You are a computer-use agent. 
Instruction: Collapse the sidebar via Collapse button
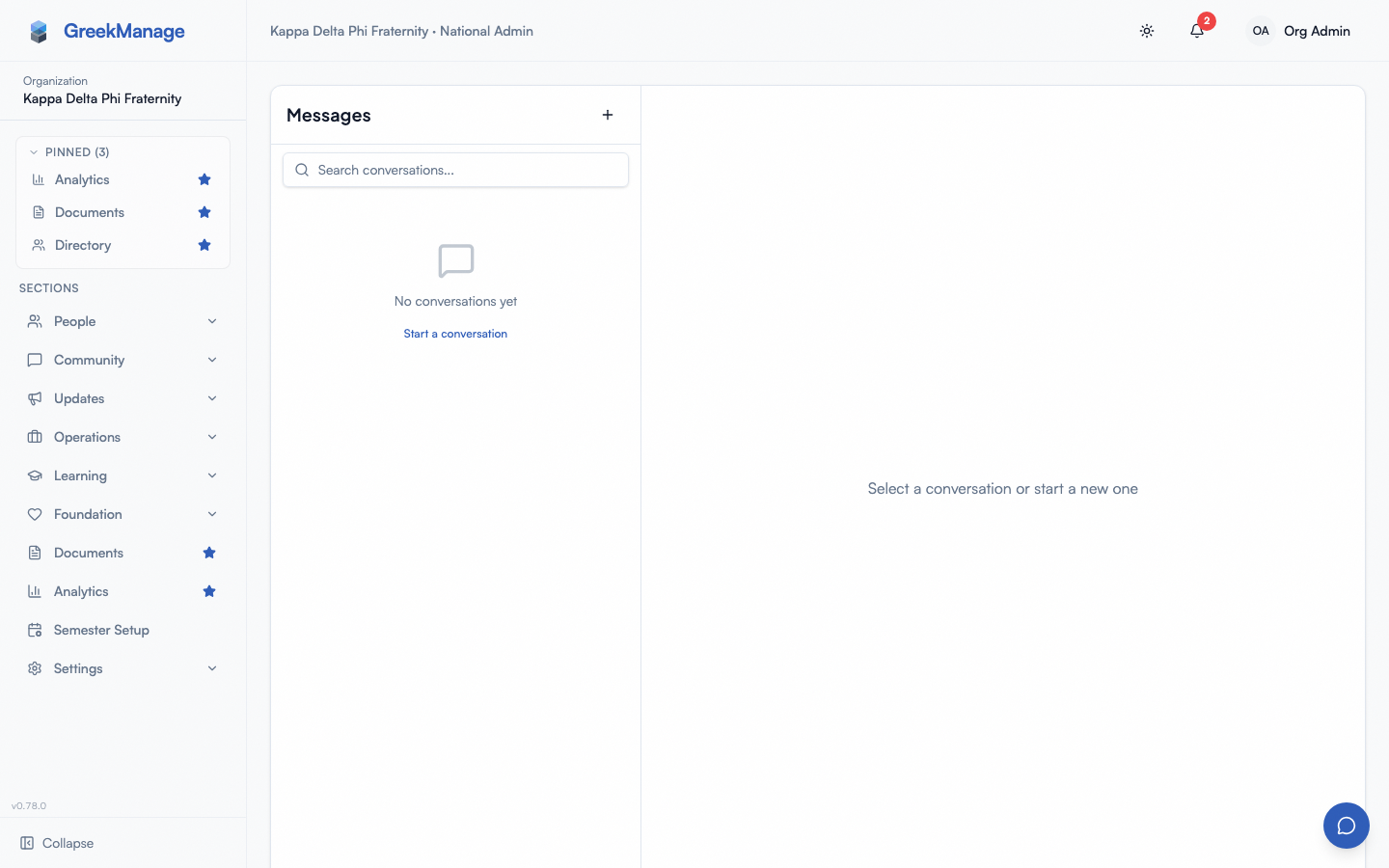[57, 843]
